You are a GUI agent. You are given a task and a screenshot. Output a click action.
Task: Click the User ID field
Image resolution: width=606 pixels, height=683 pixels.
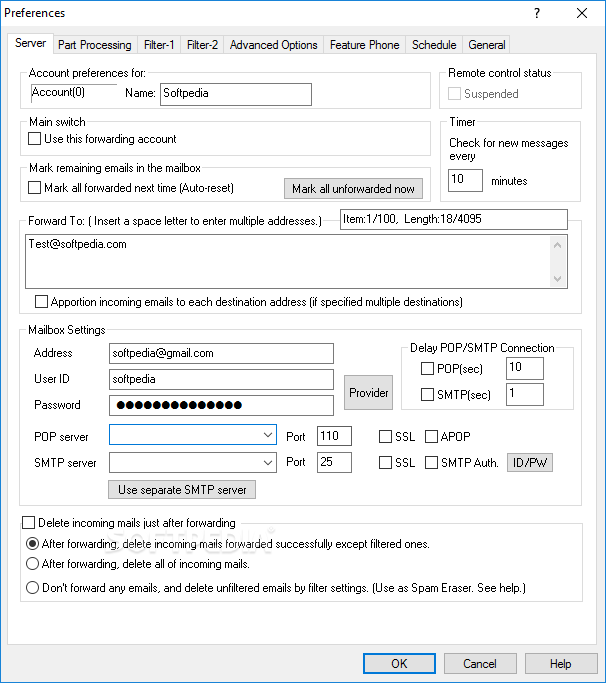tap(221, 379)
